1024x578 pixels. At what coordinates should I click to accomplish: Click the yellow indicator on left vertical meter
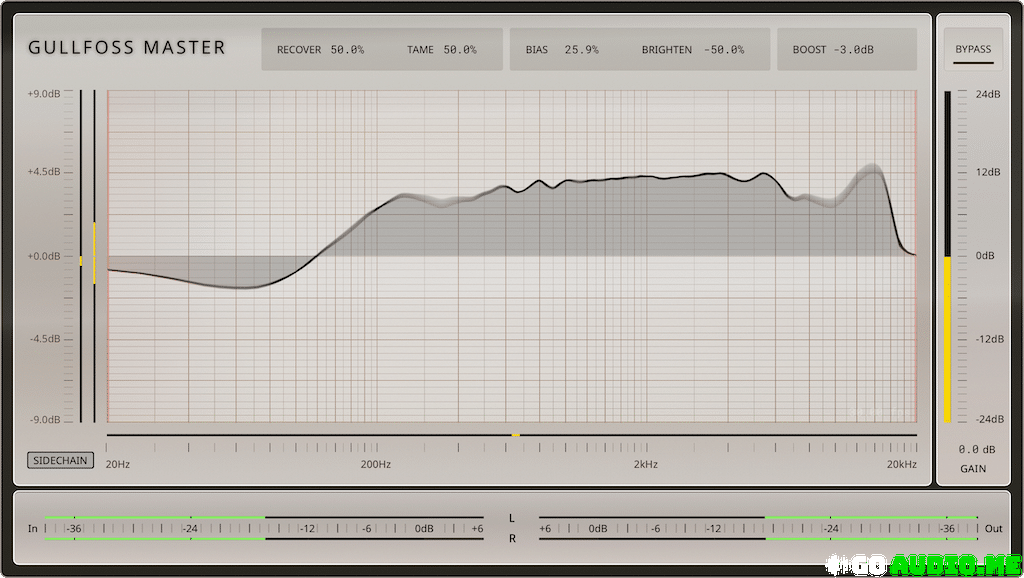coord(94,252)
